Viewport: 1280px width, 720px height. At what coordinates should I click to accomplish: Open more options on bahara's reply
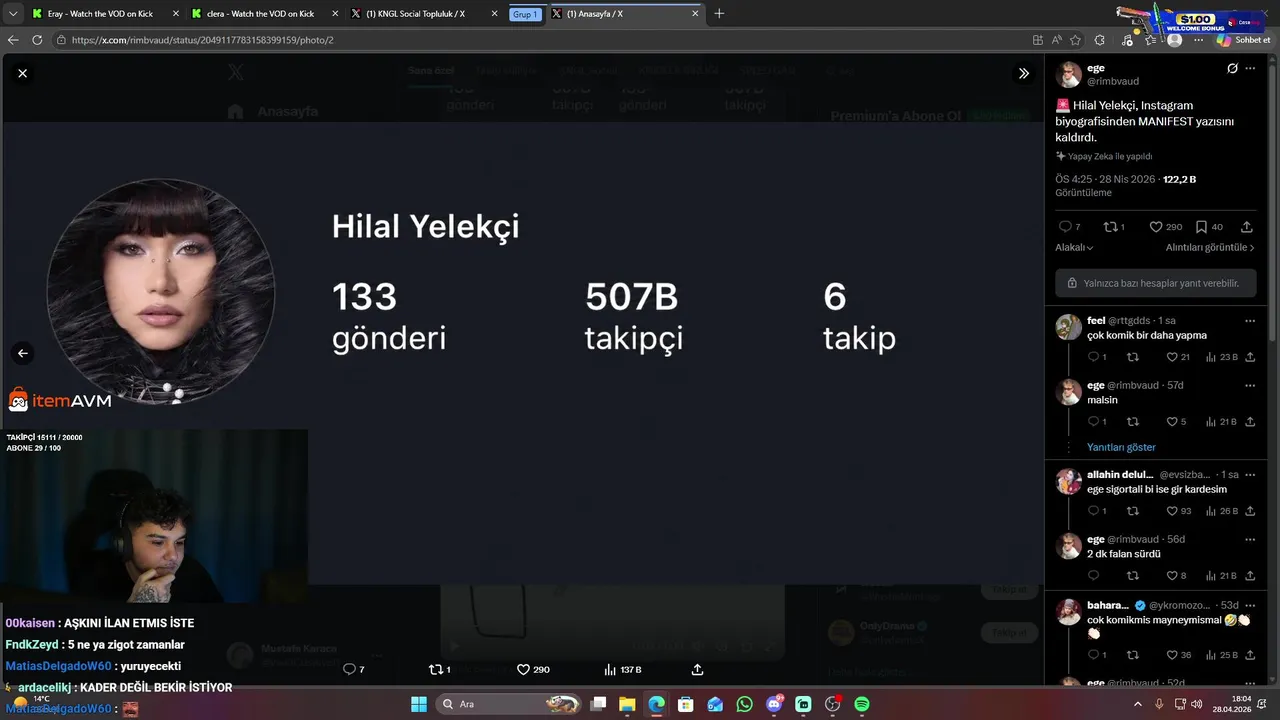pos(1250,605)
